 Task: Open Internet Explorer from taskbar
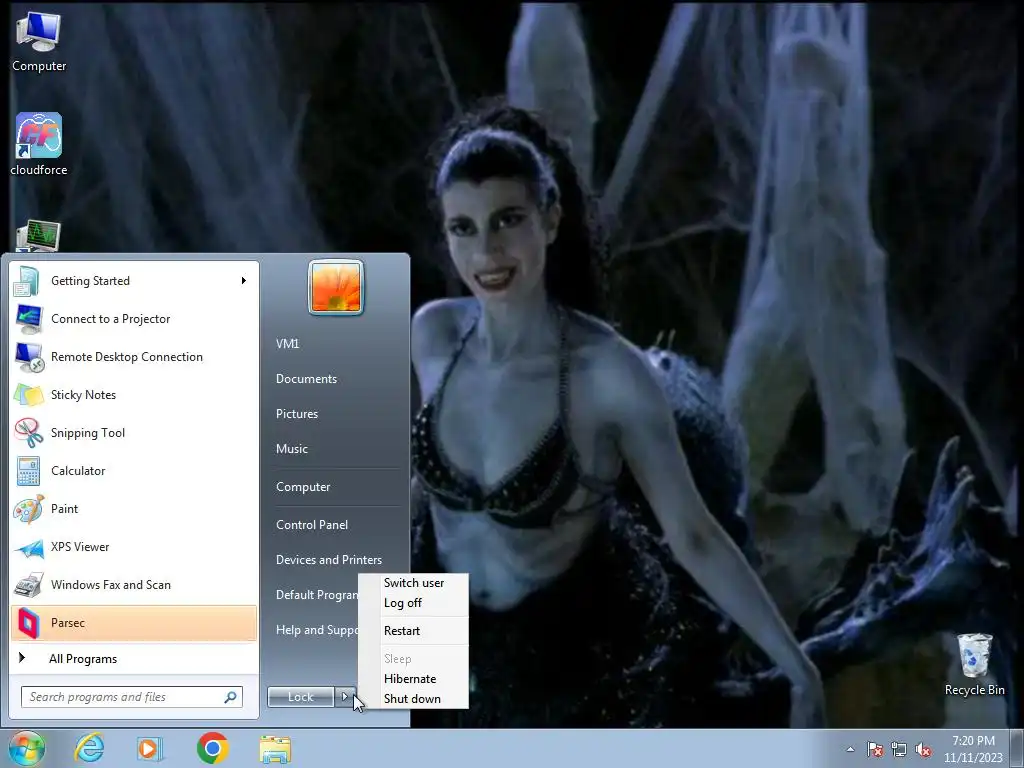(89, 748)
